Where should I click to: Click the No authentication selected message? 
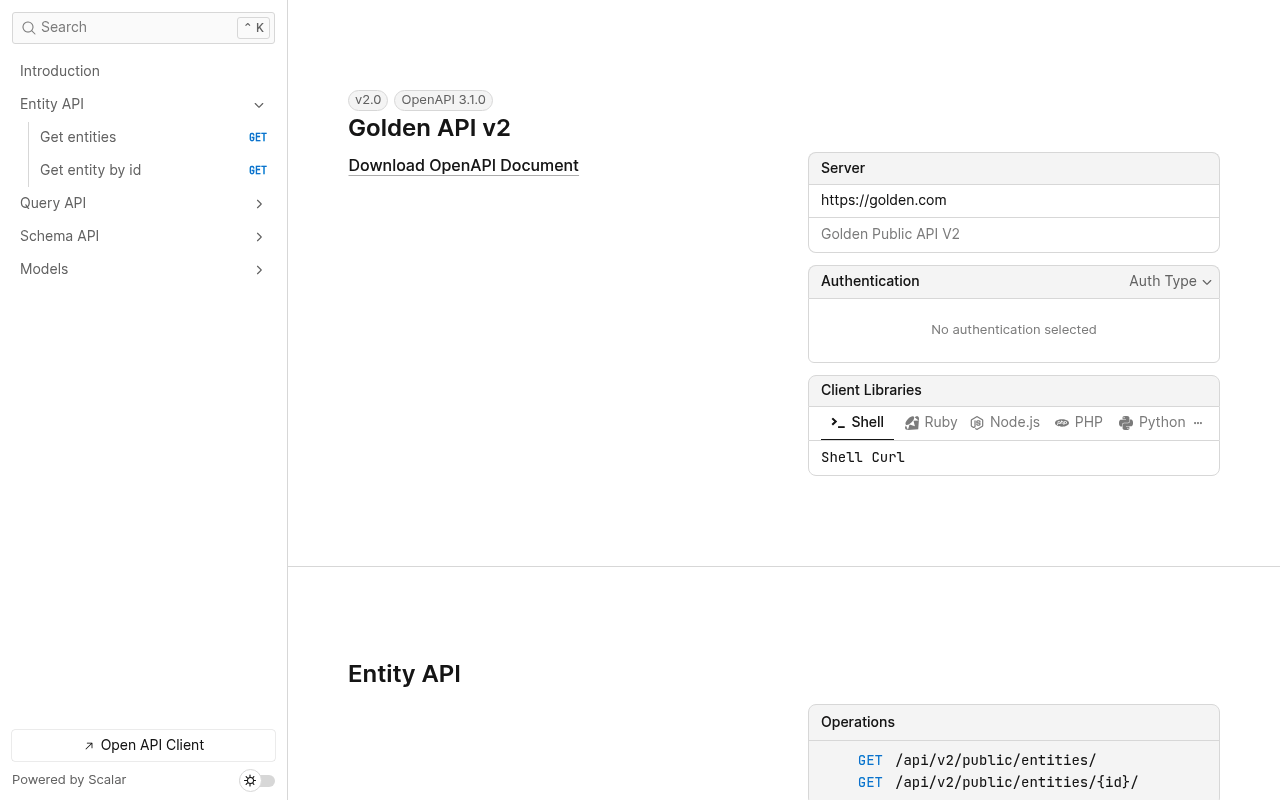coord(1014,330)
